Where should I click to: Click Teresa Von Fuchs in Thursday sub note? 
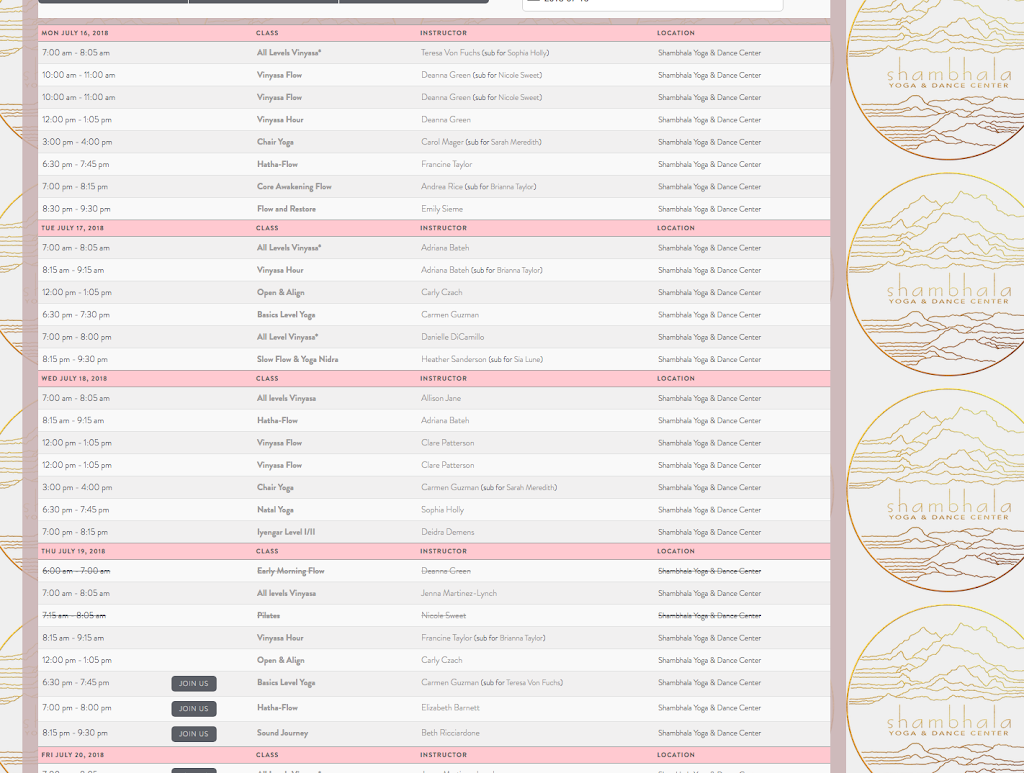click(533, 683)
